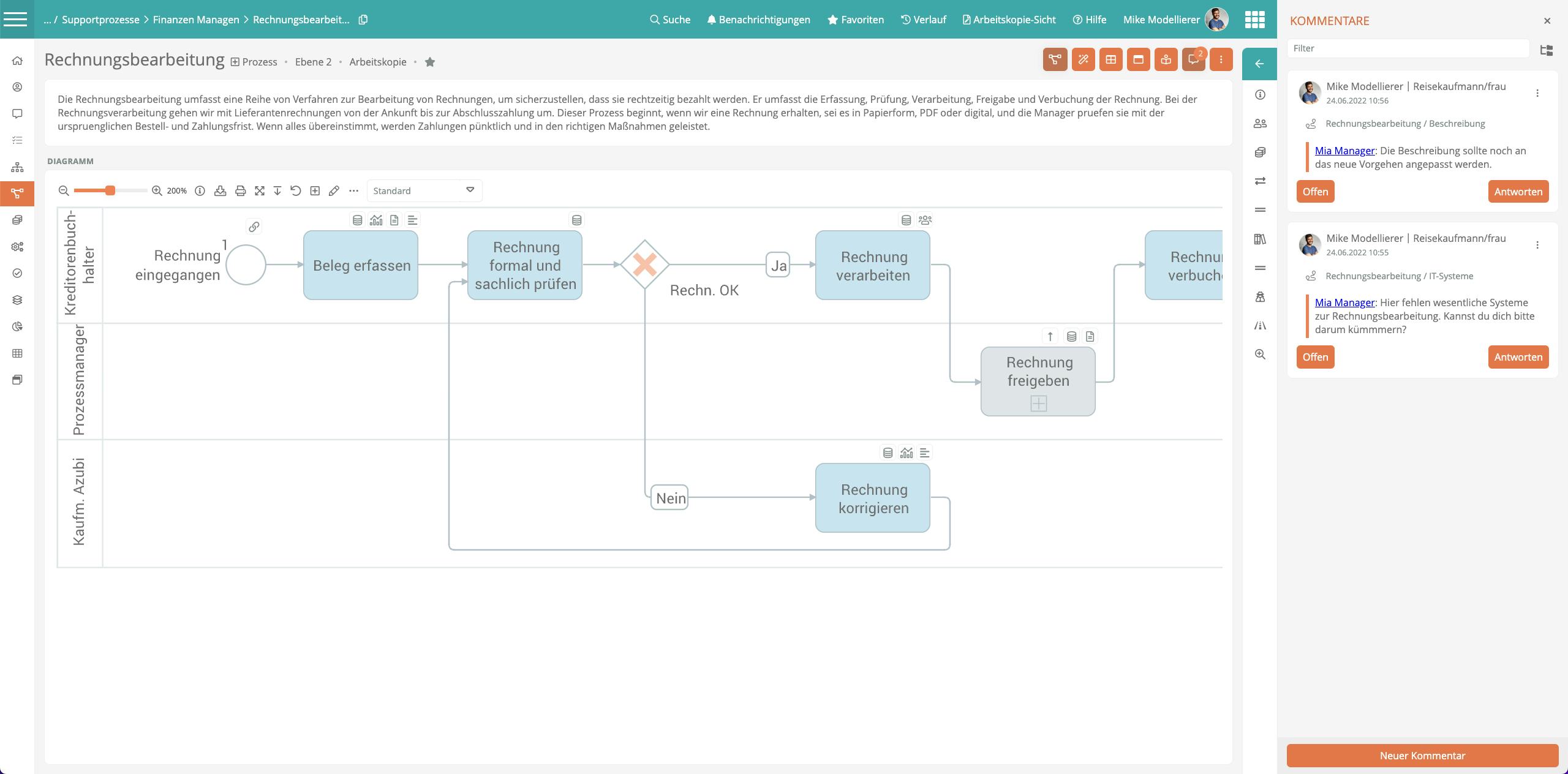
Task: Click the home icon in left sidebar
Action: [x=17, y=61]
